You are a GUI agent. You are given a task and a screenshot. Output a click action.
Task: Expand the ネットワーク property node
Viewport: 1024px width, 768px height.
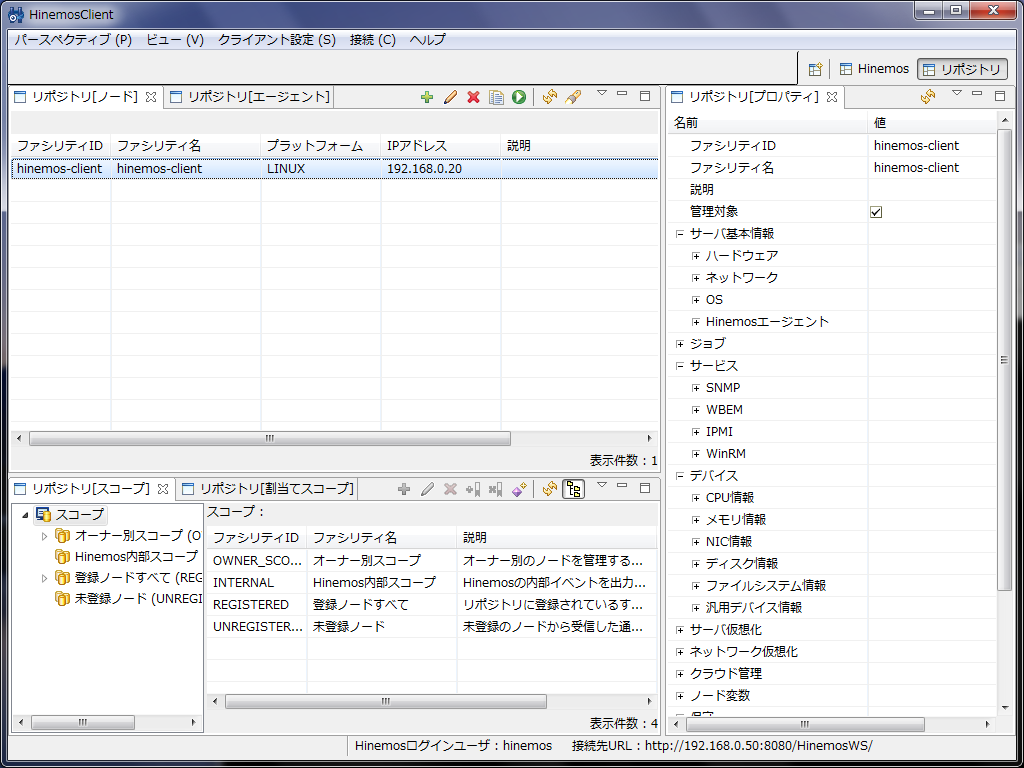pos(696,278)
